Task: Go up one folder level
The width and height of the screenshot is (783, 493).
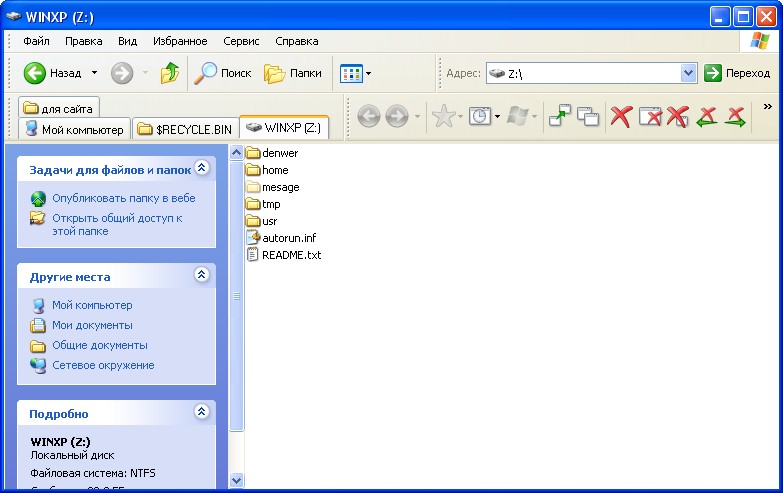Action: point(170,73)
